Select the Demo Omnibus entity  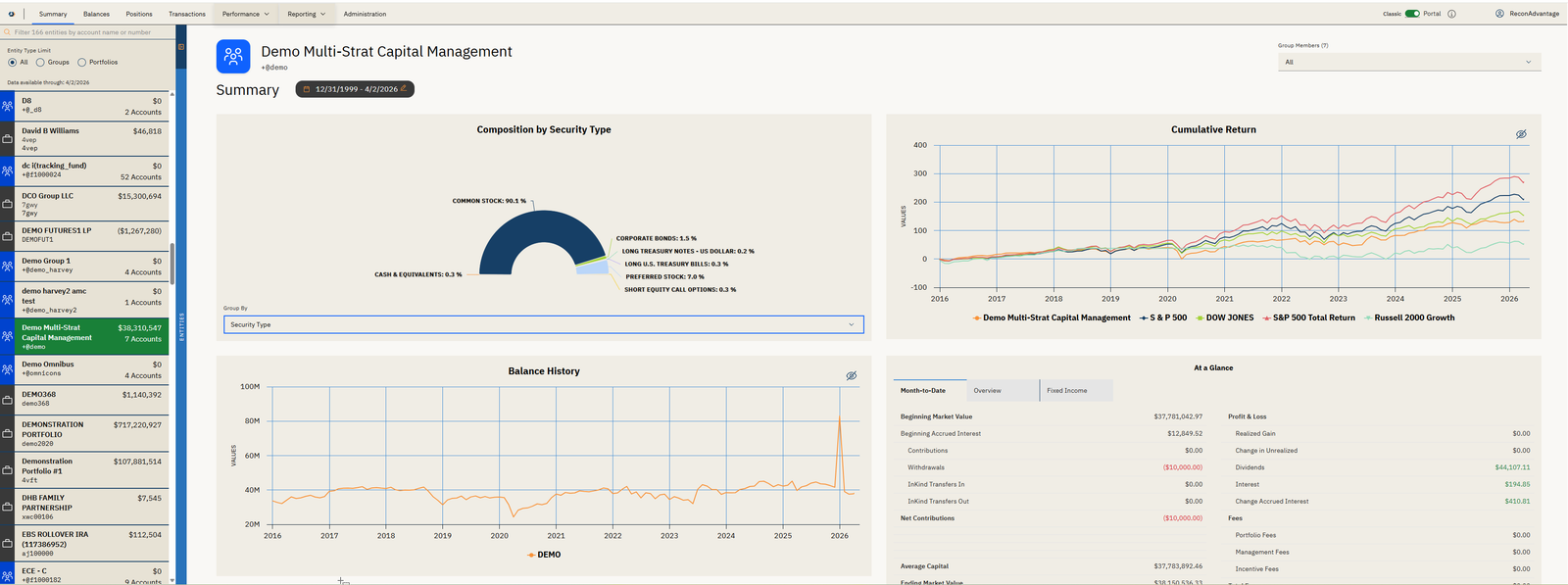point(84,369)
